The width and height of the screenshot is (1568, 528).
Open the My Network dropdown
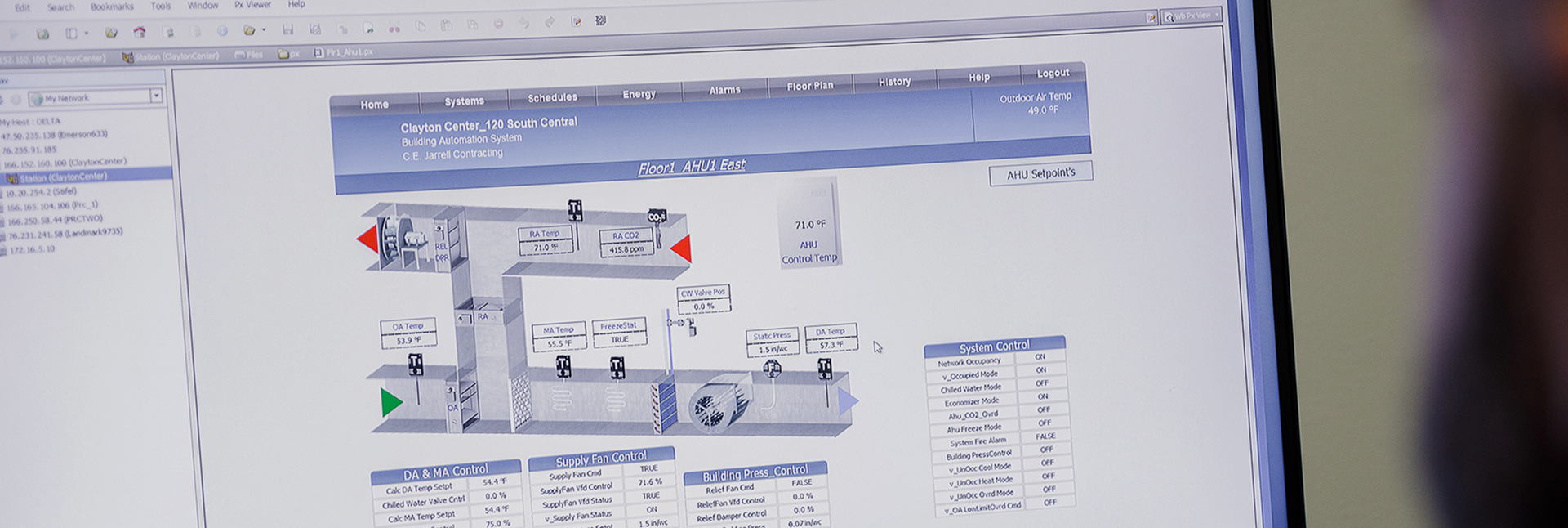(156, 96)
